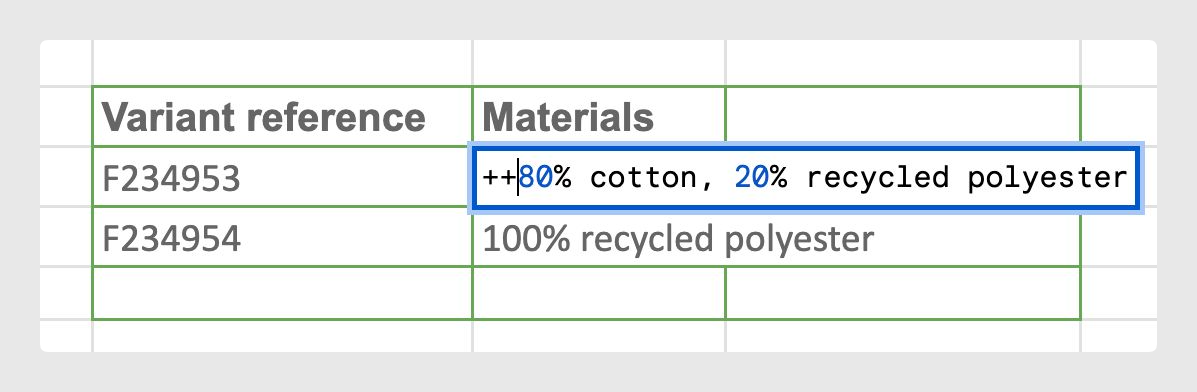
Task: Select empty cell below 100% recycled polyester
Action: click(x=598, y=293)
